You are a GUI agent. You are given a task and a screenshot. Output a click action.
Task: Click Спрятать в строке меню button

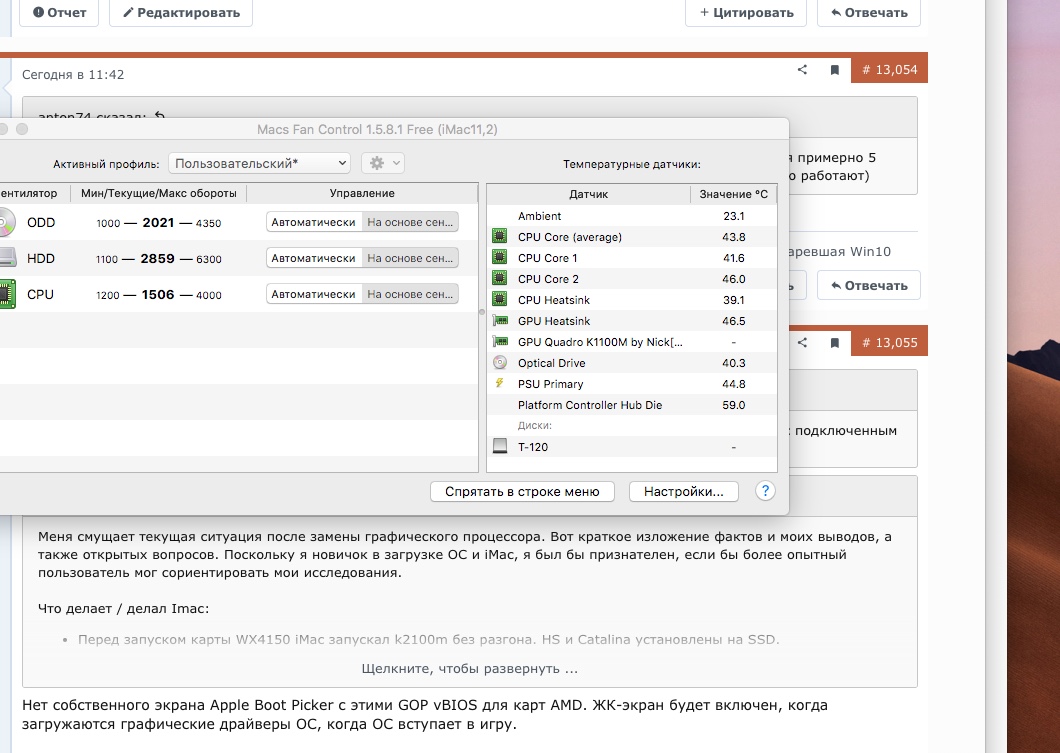[x=522, y=491]
